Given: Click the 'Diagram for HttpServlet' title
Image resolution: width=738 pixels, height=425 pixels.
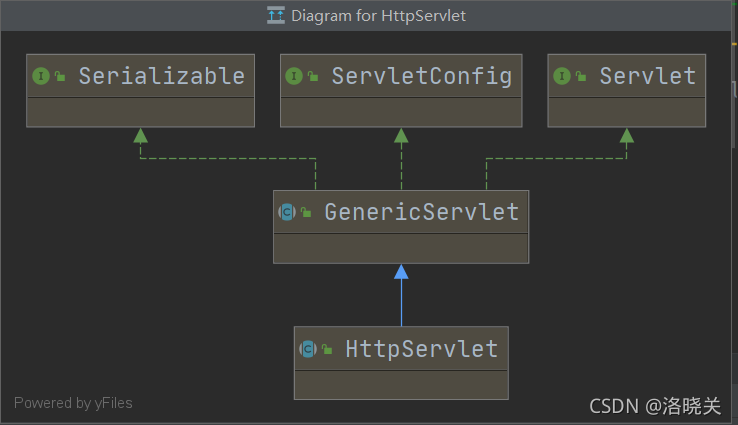Looking at the screenshot, I should 378,16.
